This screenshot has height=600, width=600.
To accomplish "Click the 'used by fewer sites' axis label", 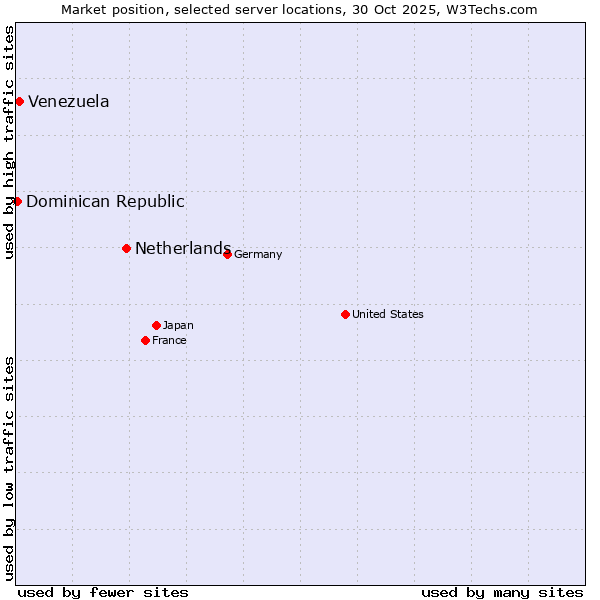I will pyautogui.click(x=103, y=592).
